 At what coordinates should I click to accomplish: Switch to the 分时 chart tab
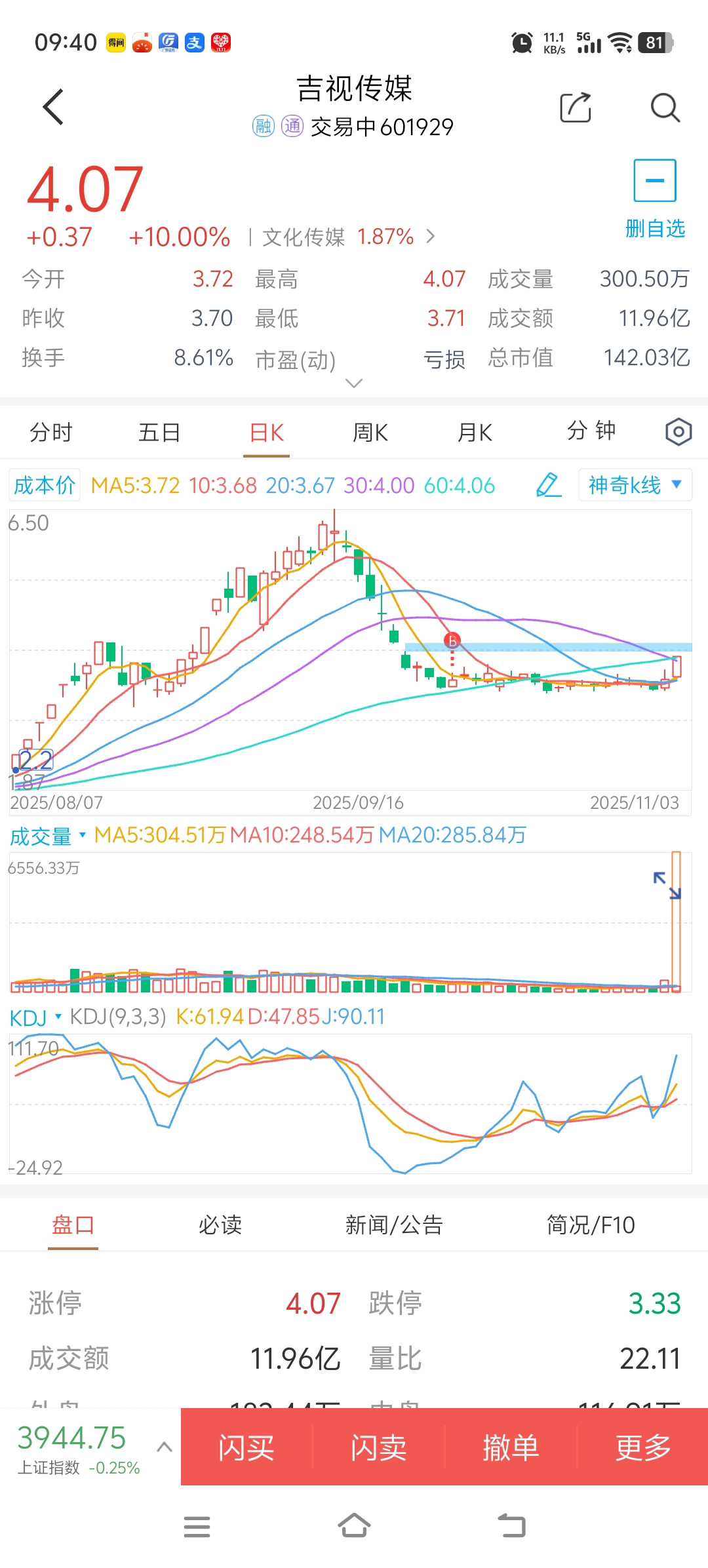click(51, 433)
